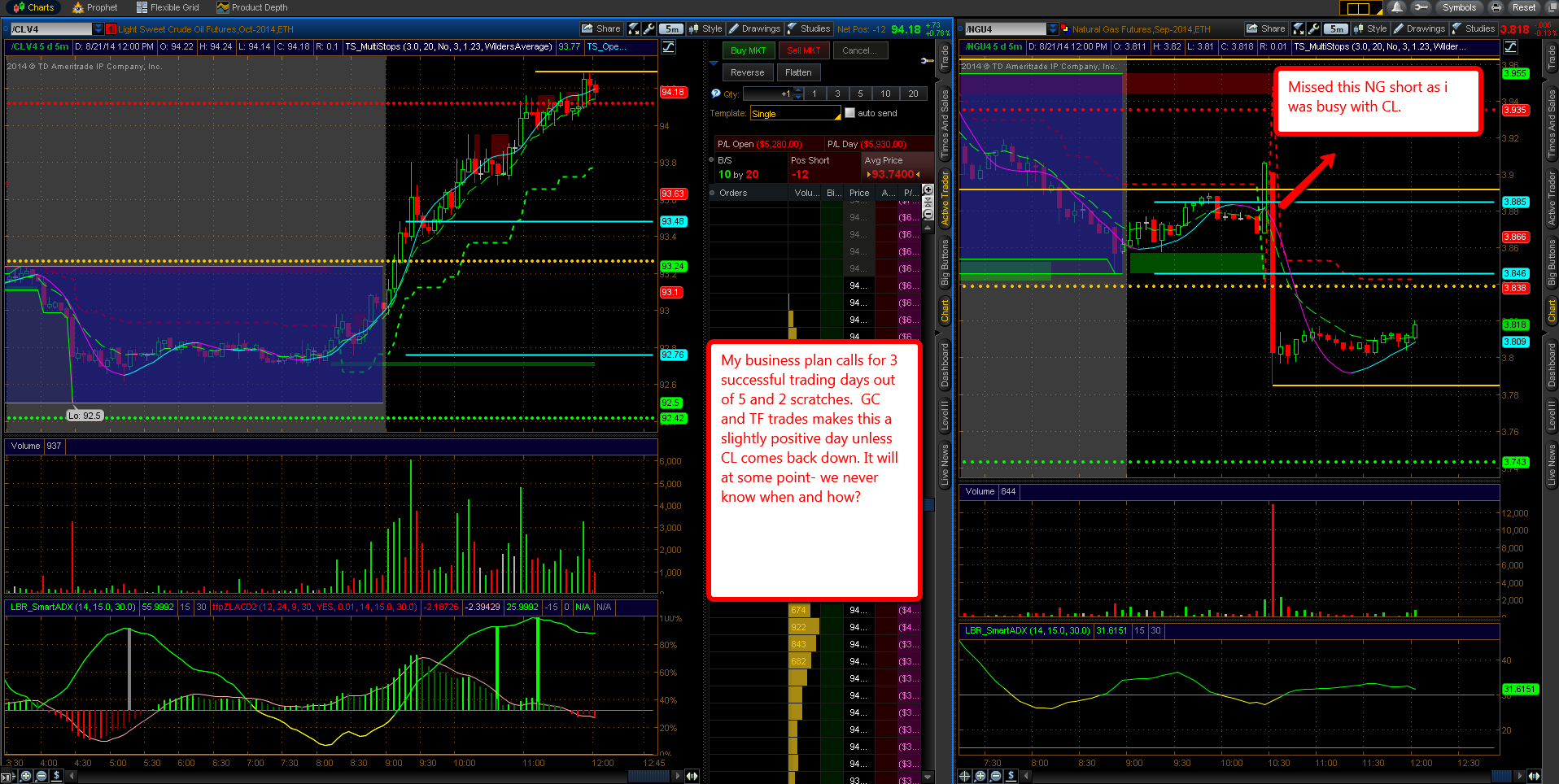Open Studies menu on CL chart
1559x784 pixels.
click(809, 28)
